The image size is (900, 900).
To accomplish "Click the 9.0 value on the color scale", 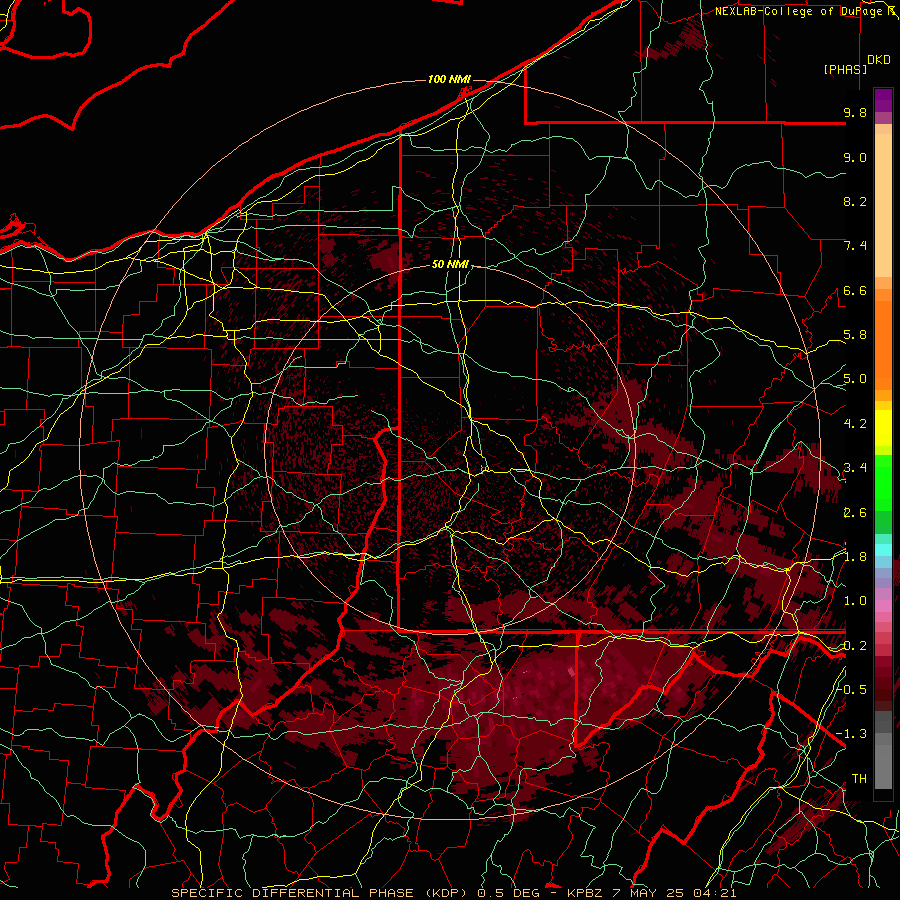I will pyautogui.click(x=855, y=157).
